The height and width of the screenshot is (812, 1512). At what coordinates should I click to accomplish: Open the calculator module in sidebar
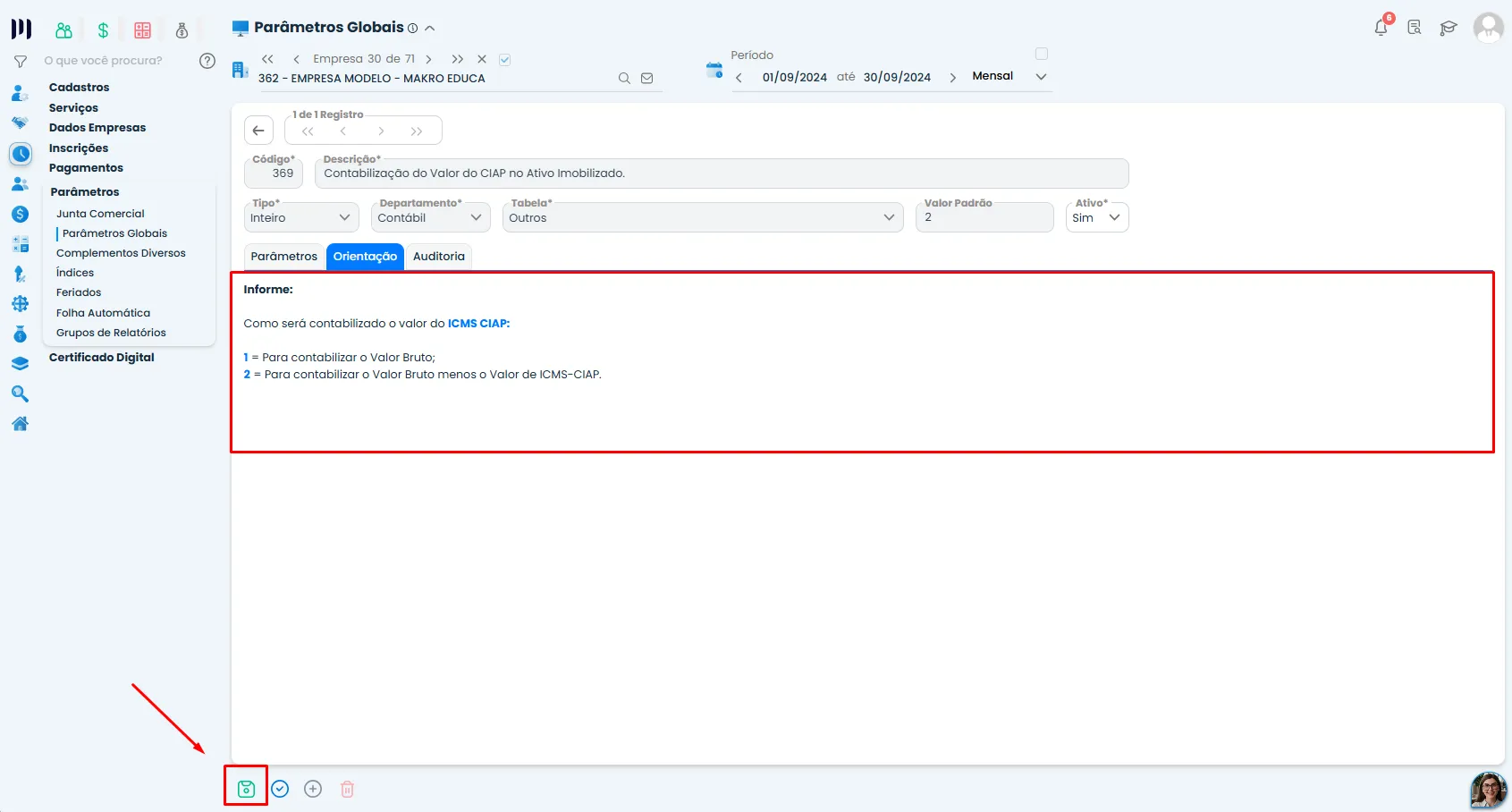[x=20, y=244]
